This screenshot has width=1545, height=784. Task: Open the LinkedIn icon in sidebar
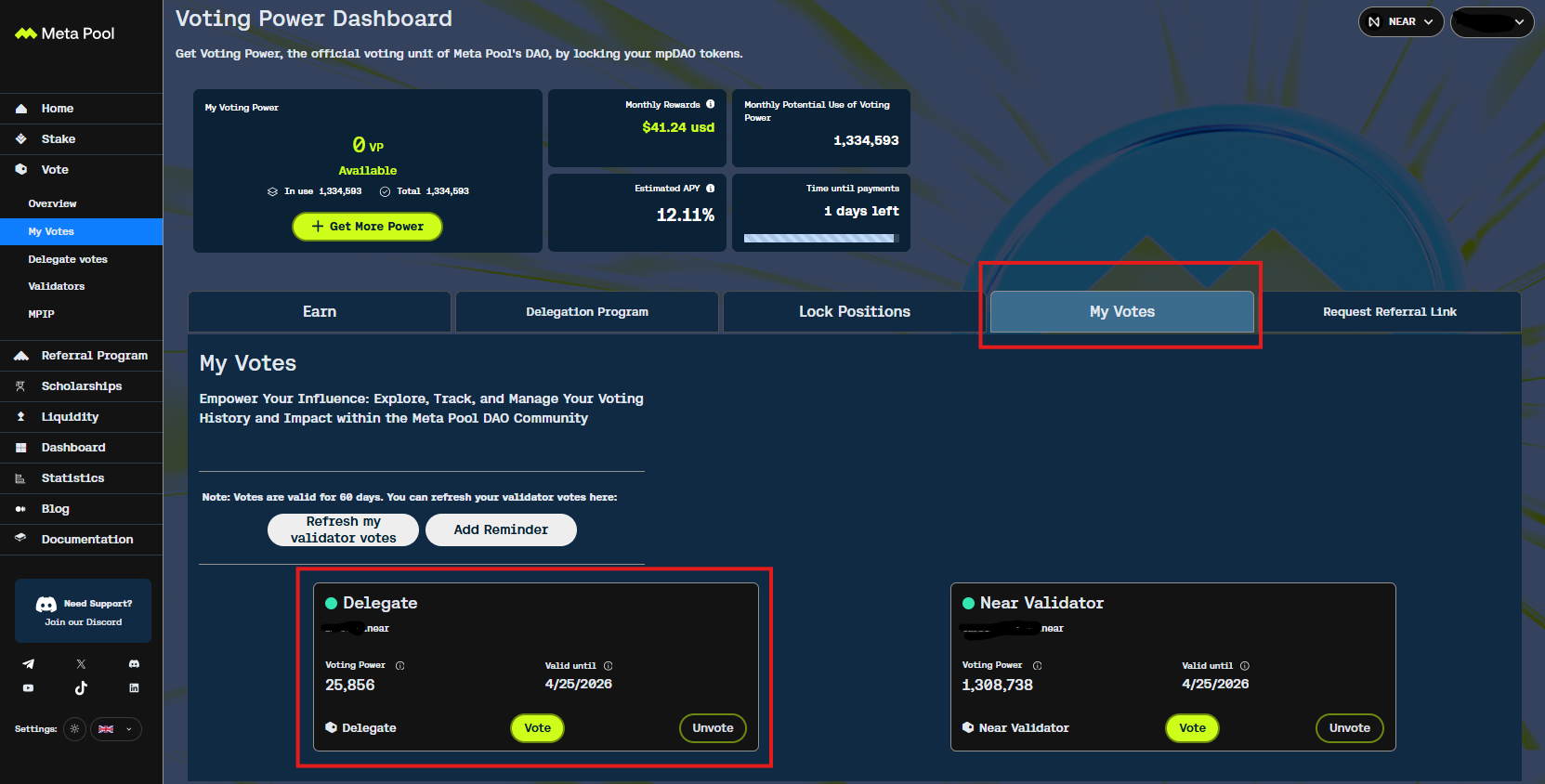(134, 688)
